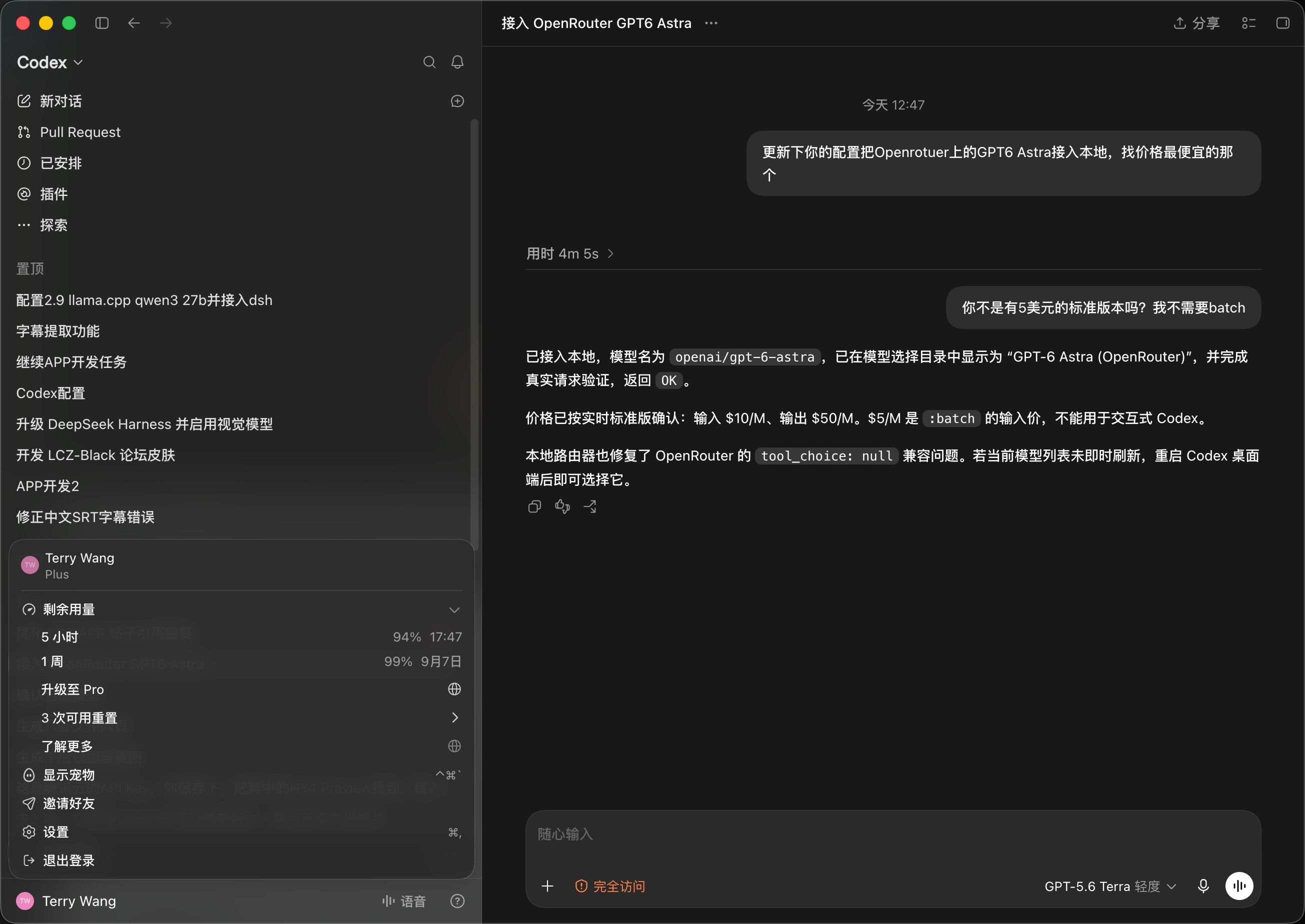Click the microphone dictation icon

(1203, 886)
